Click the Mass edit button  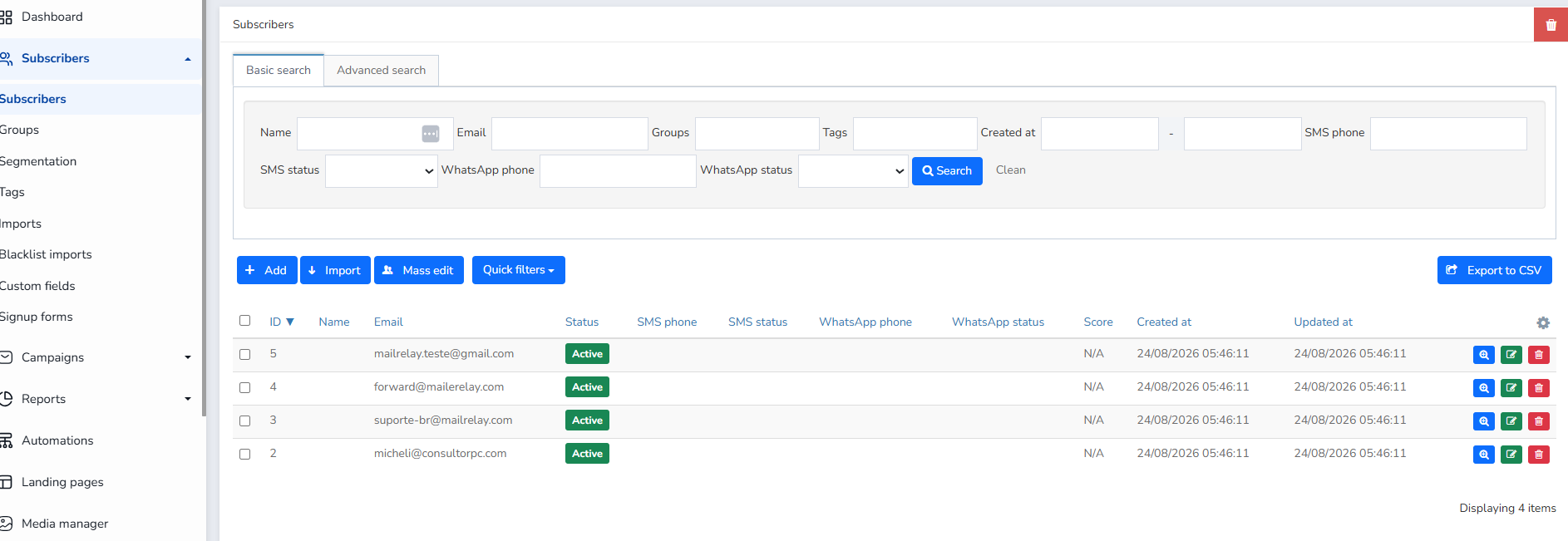(418, 270)
